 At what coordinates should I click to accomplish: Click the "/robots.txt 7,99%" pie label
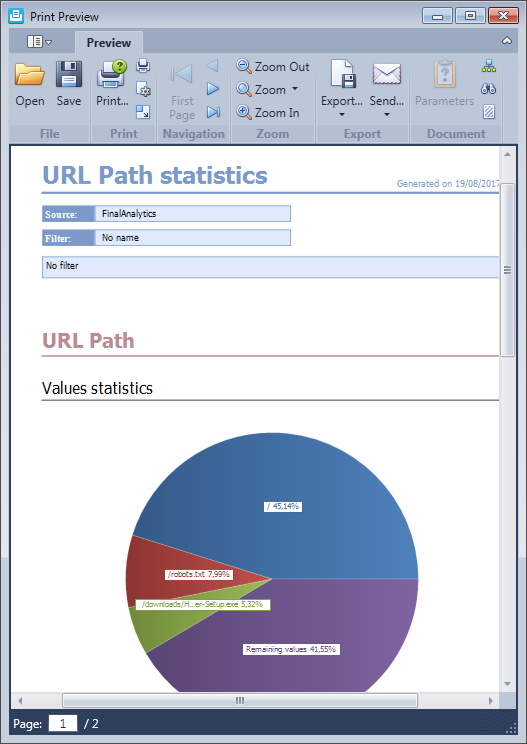click(x=199, y=574)
